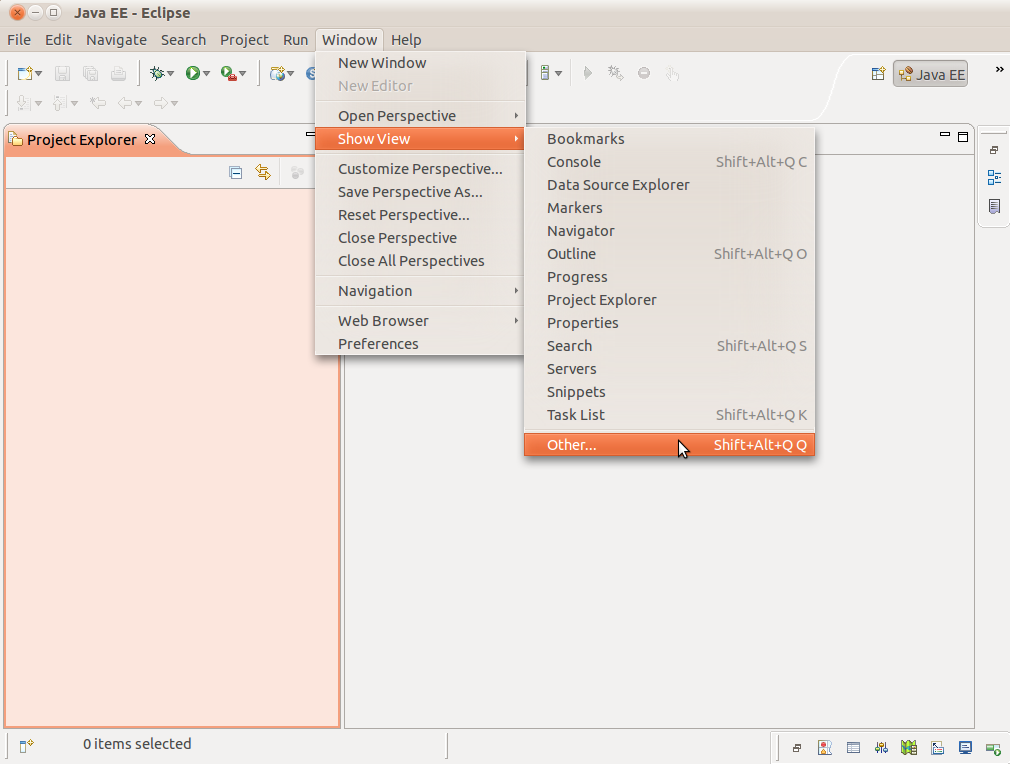Click the Collapse All icon in Project Explorer
This screenshot has height=764, width=1010.
(236, 172)
